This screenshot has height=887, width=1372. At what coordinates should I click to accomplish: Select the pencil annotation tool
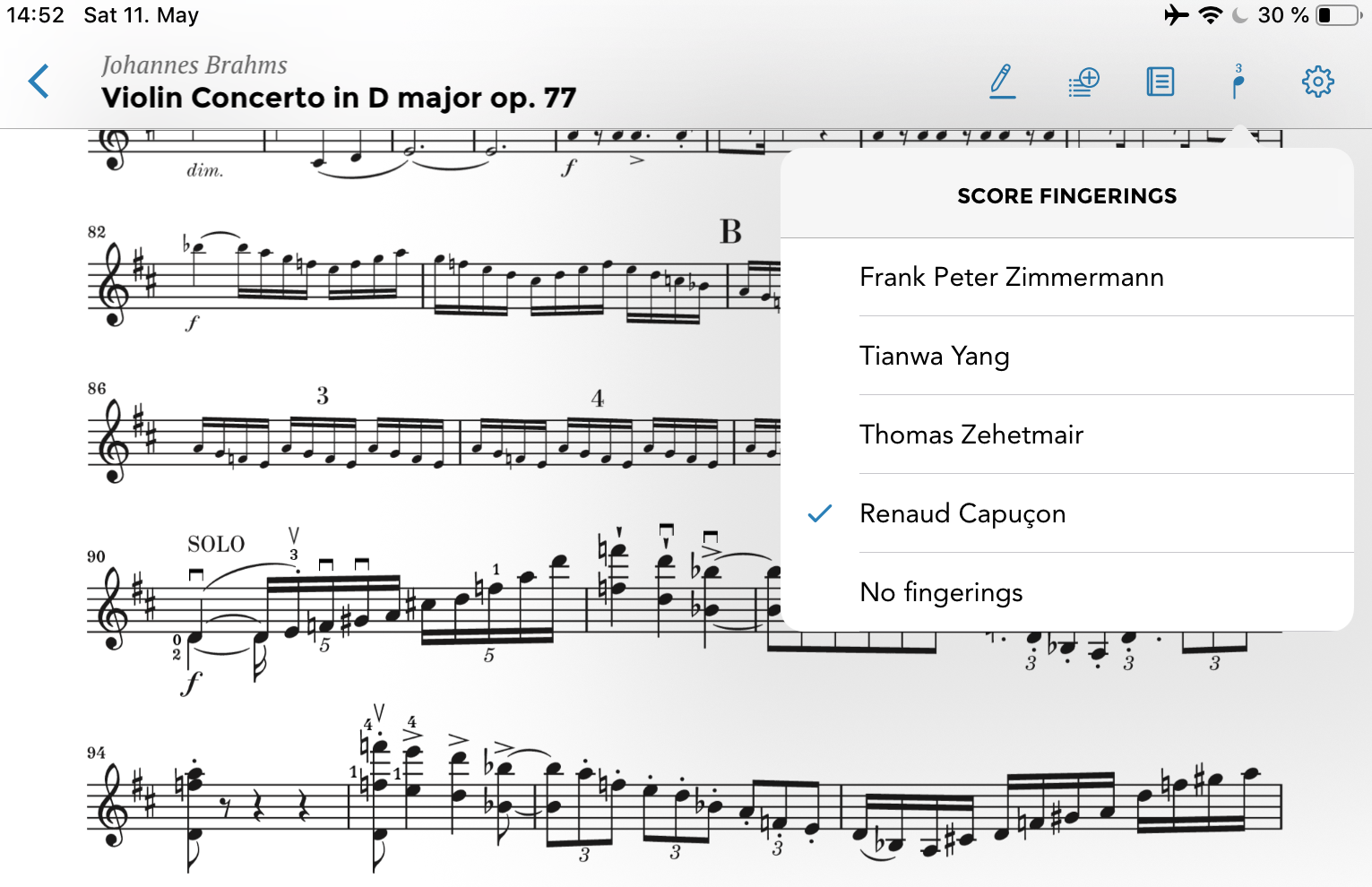point(1002,82)
